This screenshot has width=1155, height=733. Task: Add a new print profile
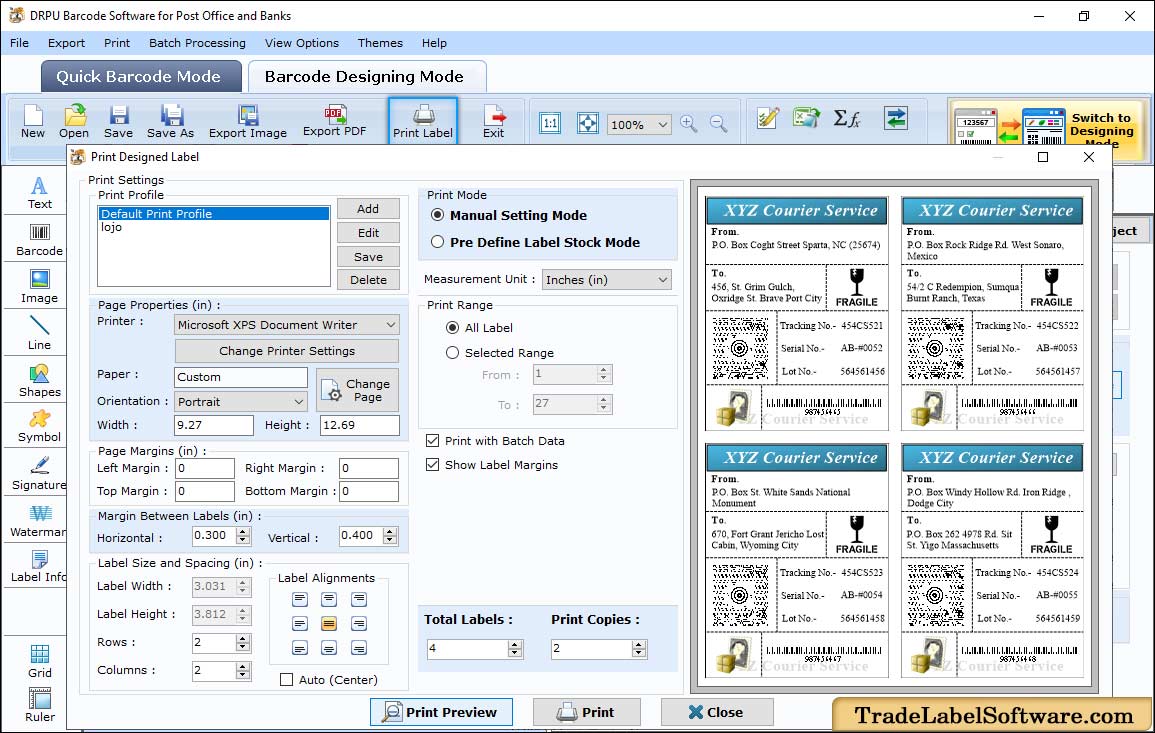point(368,209)
